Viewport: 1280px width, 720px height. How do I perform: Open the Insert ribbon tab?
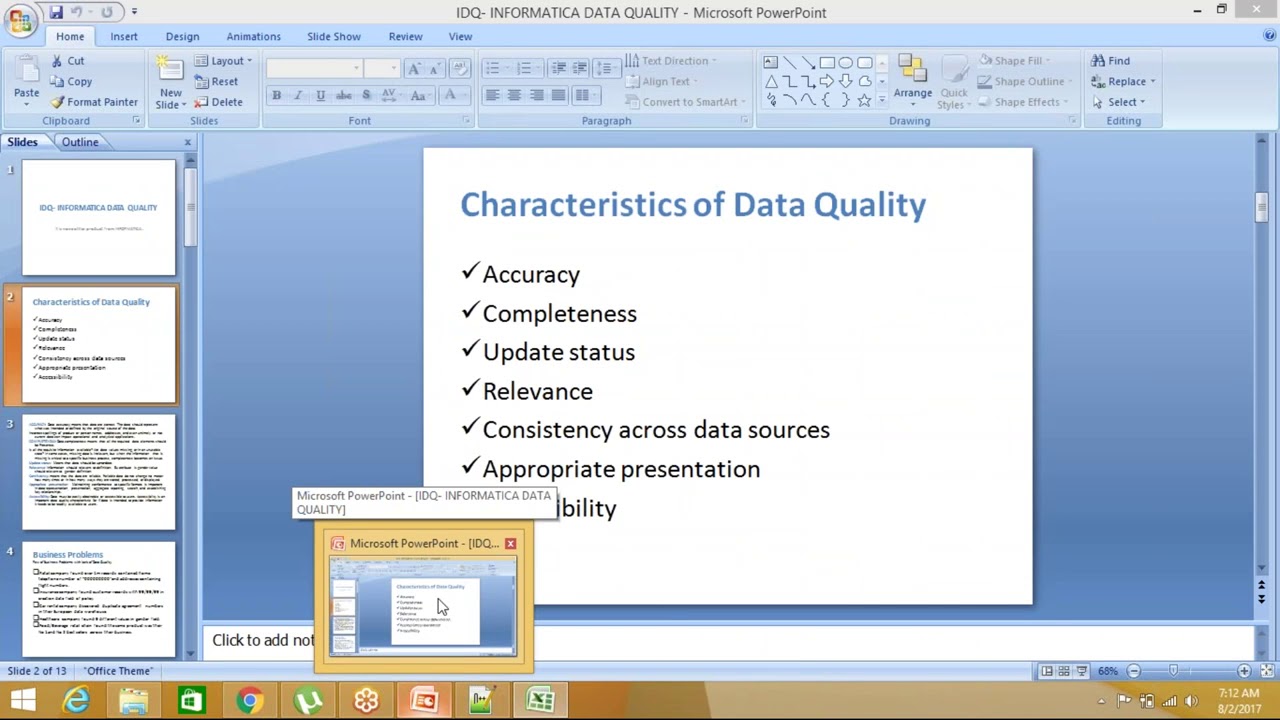[x=124, y=36]
